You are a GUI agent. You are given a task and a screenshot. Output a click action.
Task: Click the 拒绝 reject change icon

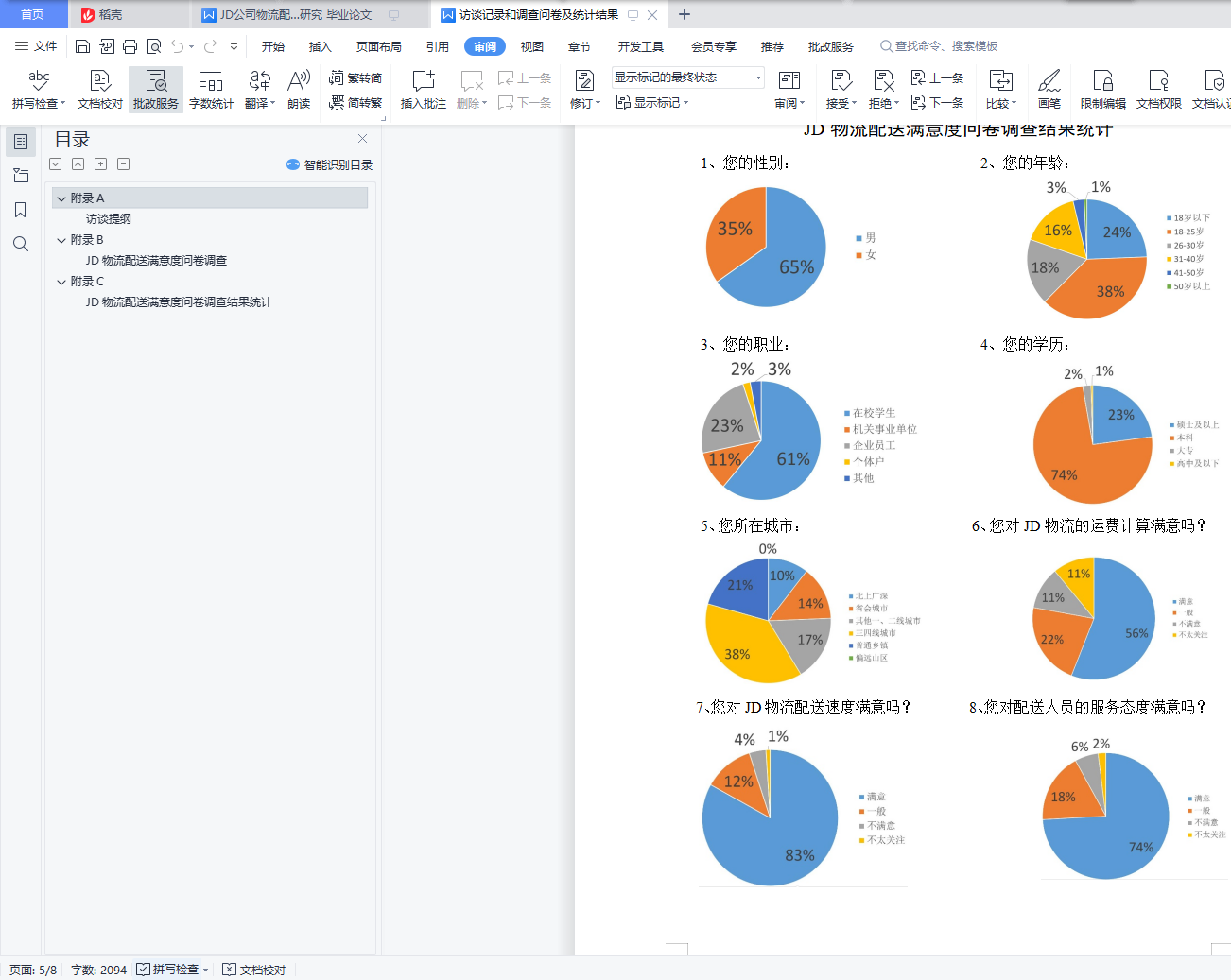point(883,80)
